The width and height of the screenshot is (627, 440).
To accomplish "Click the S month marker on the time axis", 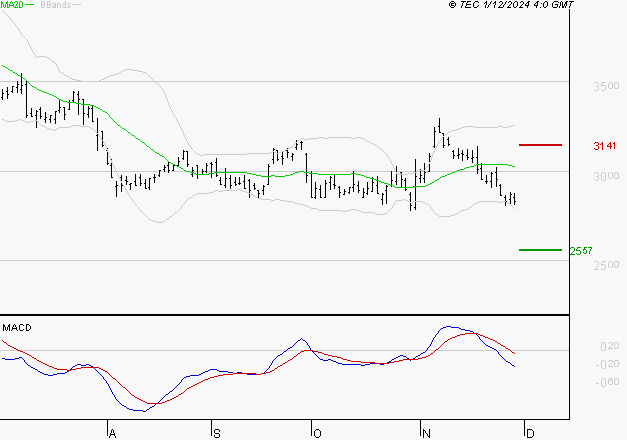I will 216,432.
